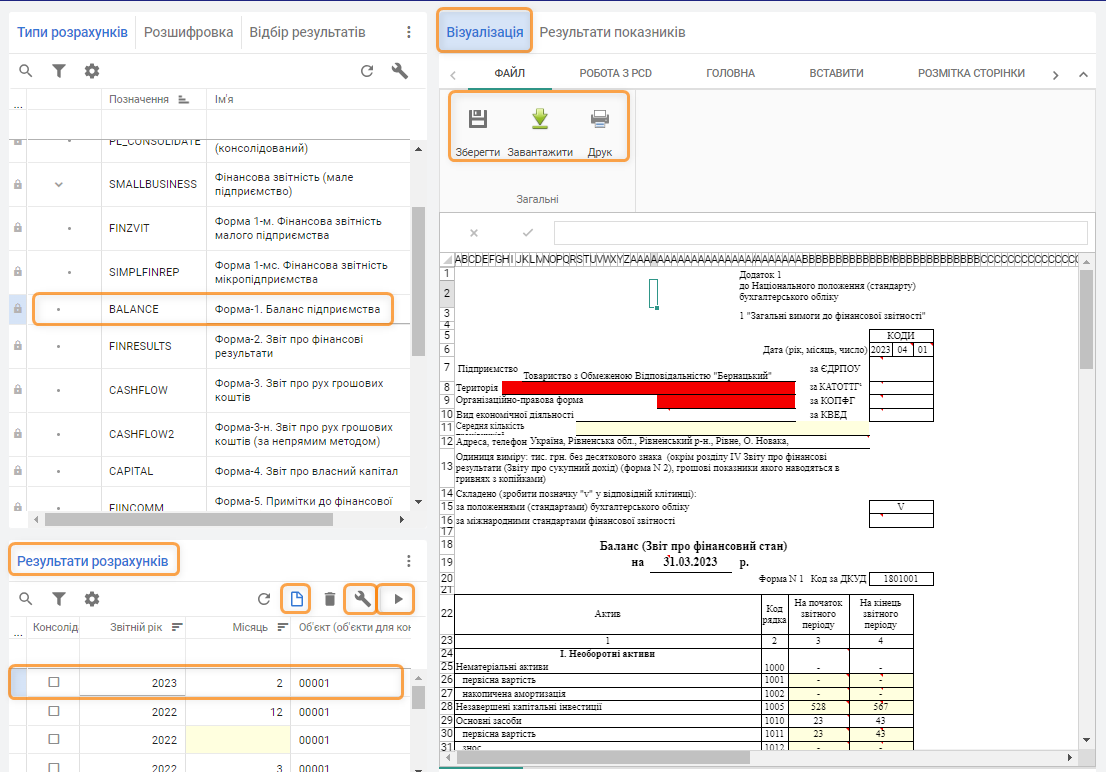Delete selected result with trash icon
Viewport: 1106px width, 772px height.
pos(330,599)
